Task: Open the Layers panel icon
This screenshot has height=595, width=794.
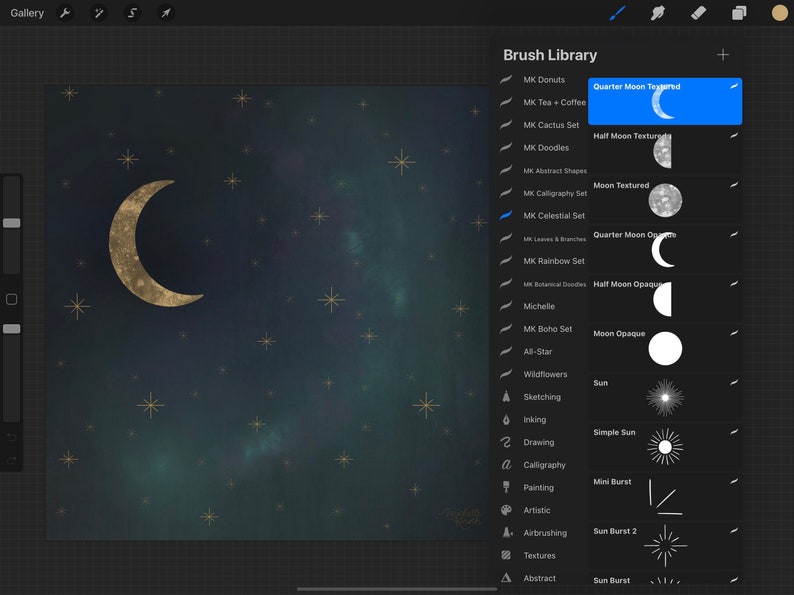Action: coord(739,13)
